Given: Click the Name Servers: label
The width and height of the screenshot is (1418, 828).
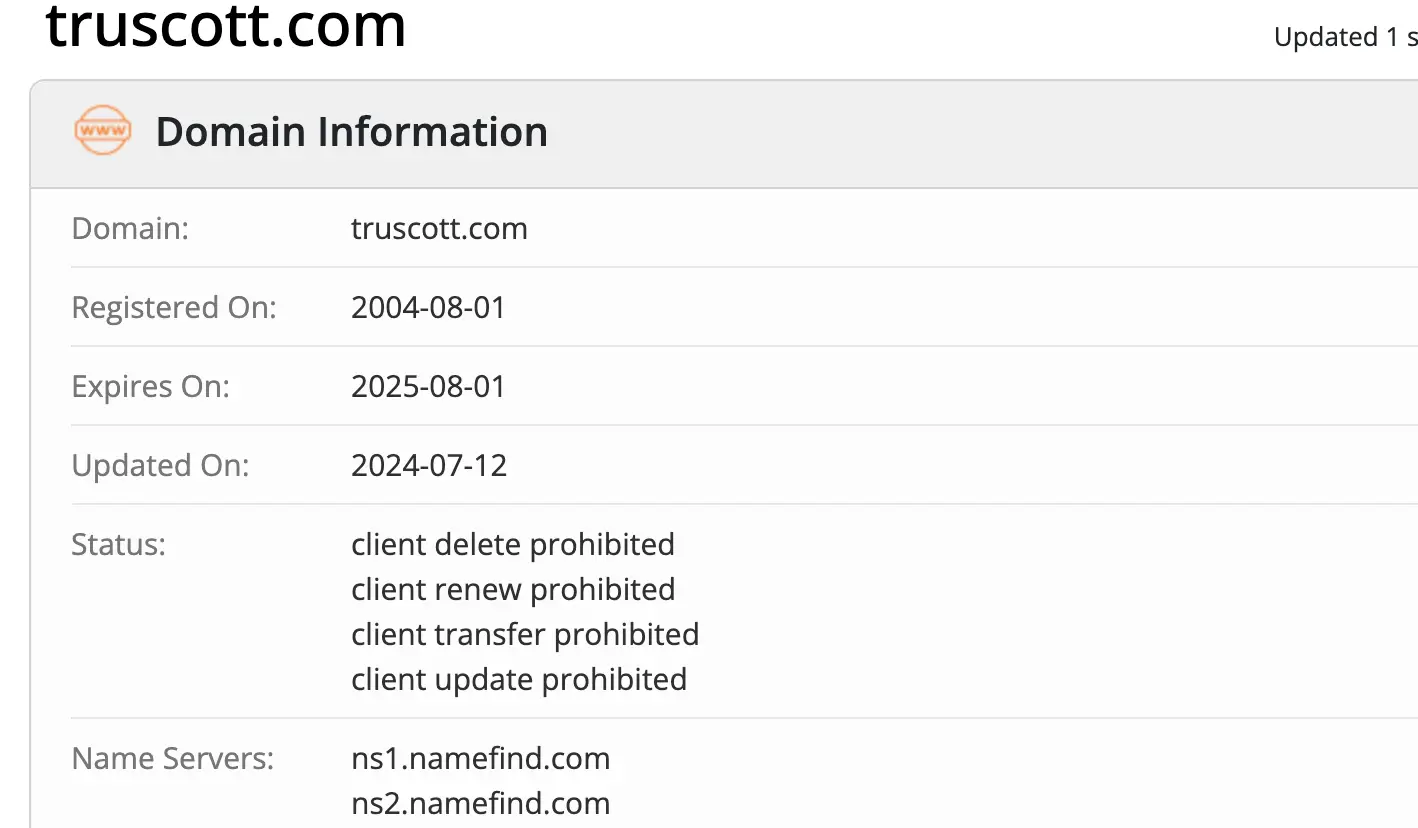Looking at the screenshot, I should point(172,758).
